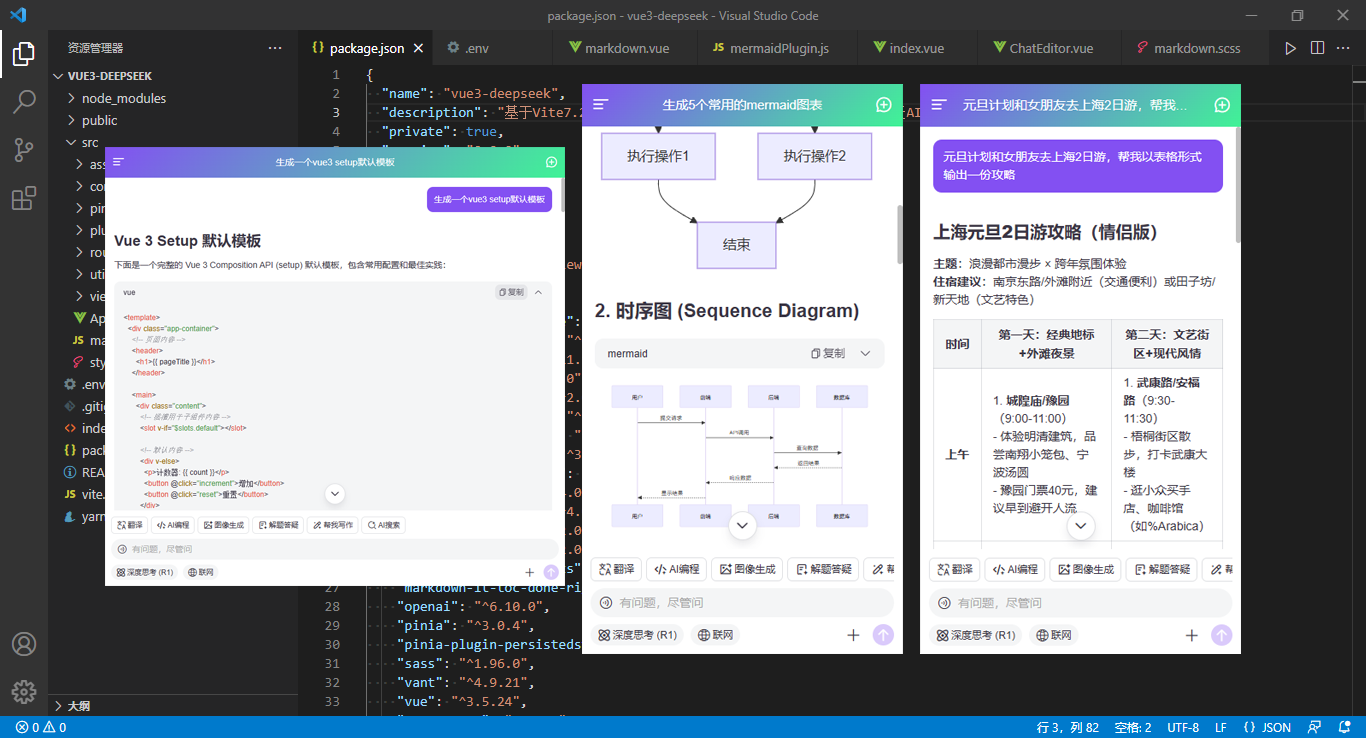
Task: Select JSON language mode in the status bar
Action: click(1268, 727)
